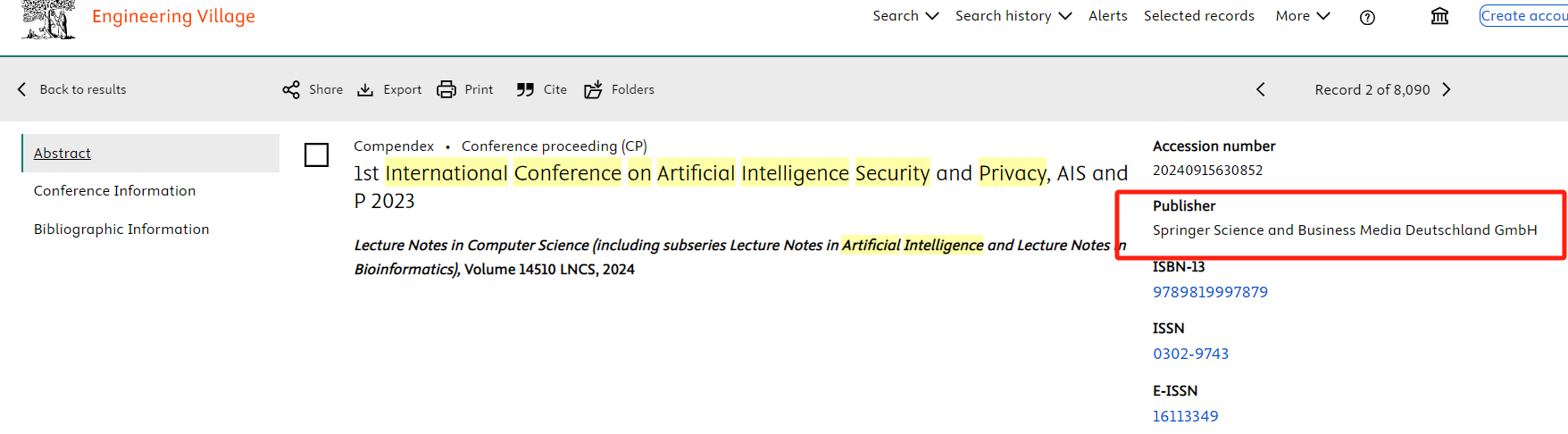Click the Export download icon
Viewport: 1568px width, 434px height.
pyautogui.click(x=365, y=89)
